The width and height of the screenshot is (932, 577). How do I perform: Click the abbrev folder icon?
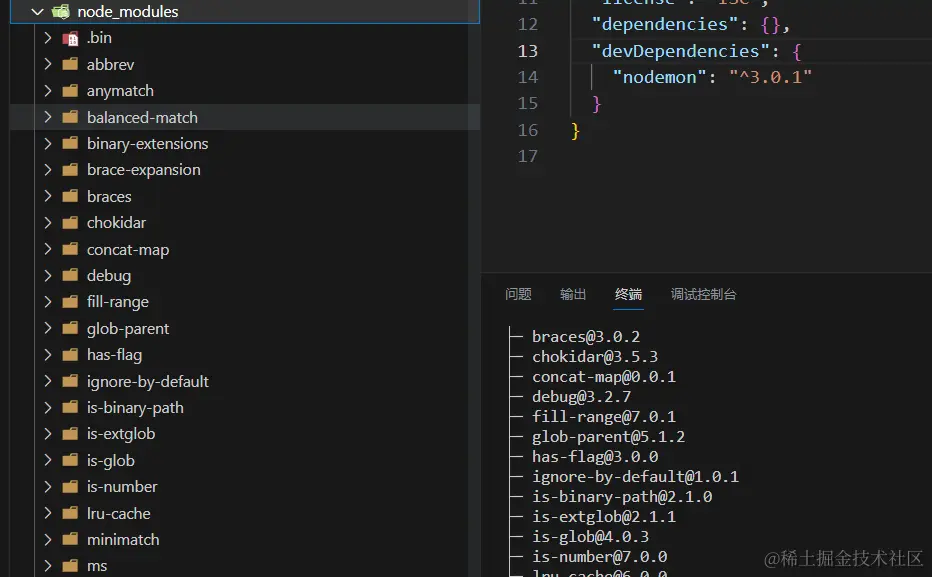[x=70, y=65]
